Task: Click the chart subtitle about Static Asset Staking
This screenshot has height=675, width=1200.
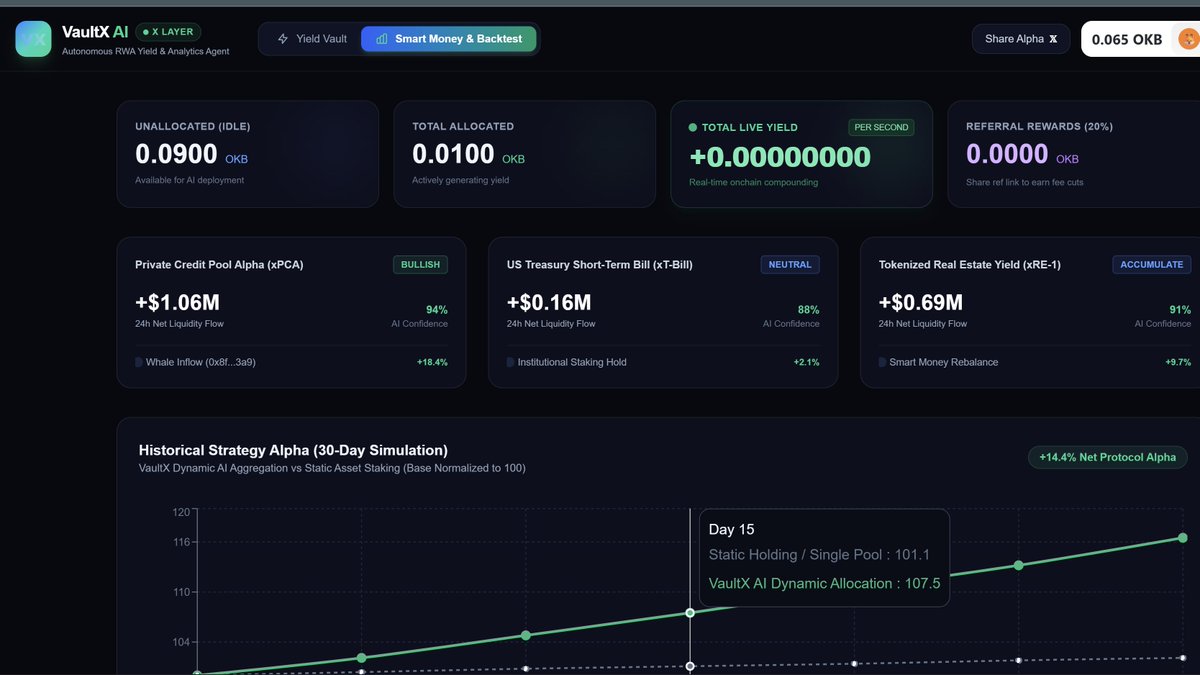Action: tap(332, 468)
